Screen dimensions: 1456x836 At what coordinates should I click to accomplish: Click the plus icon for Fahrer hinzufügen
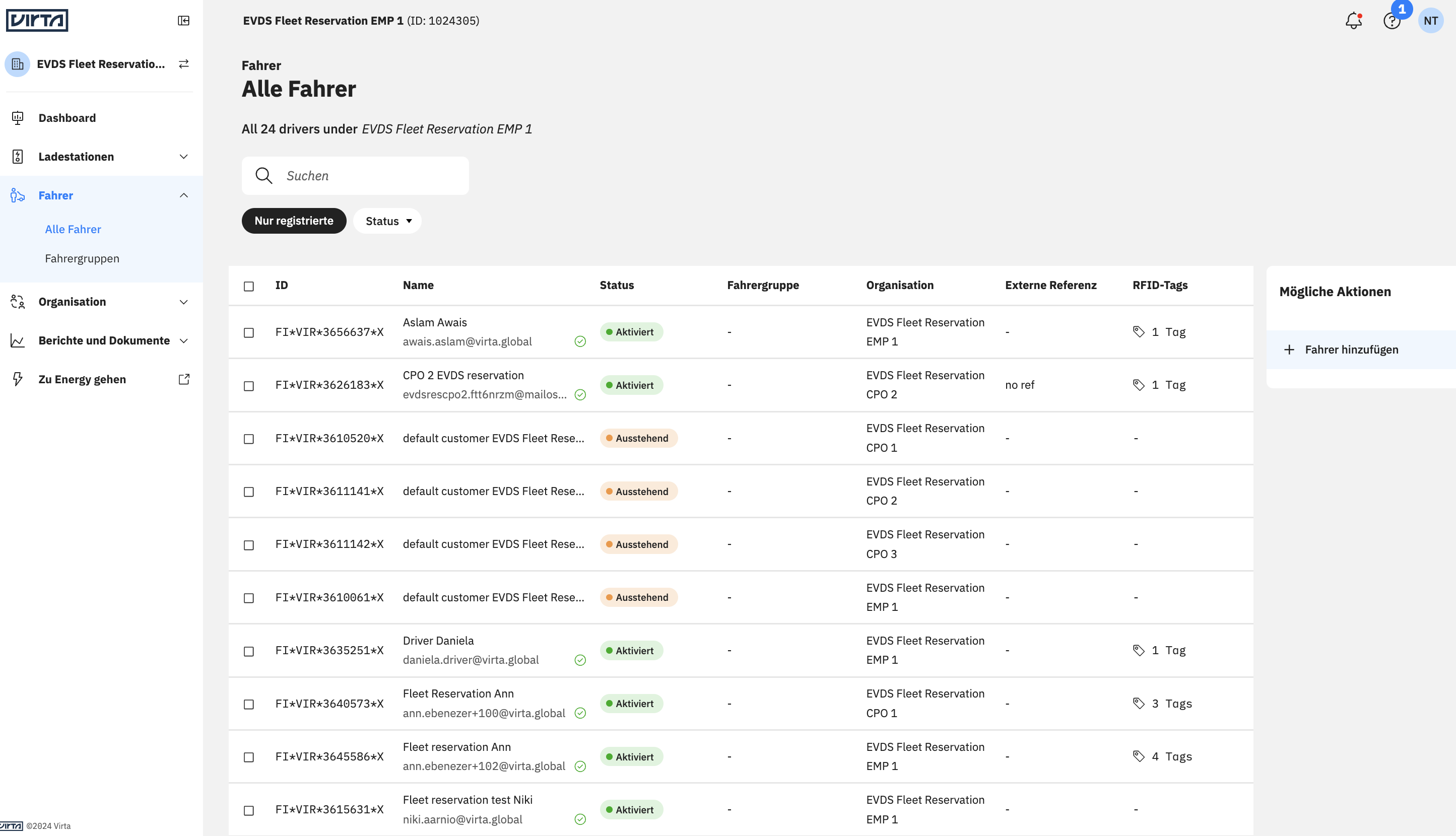click(1289, 350)
